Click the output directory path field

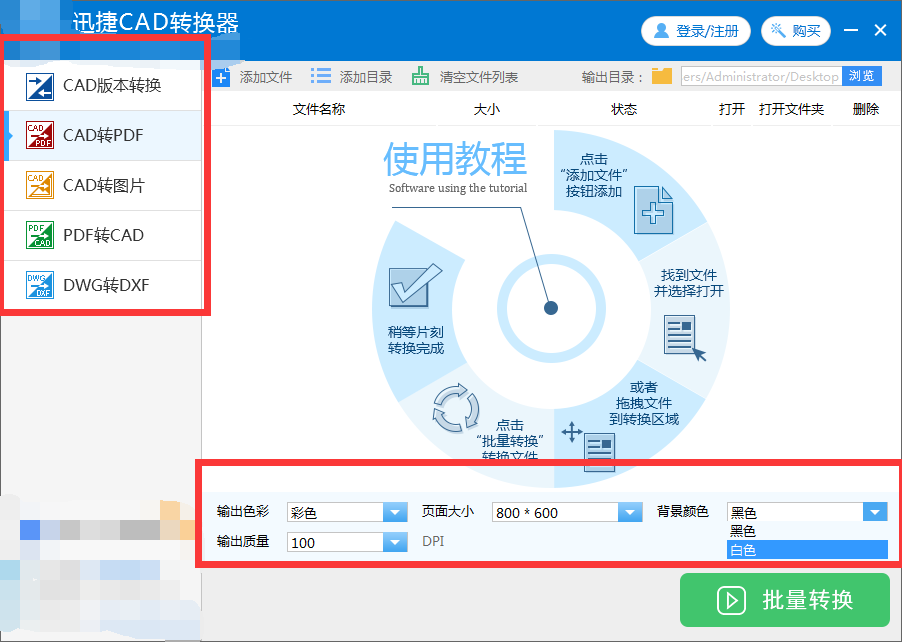point(761,76)
